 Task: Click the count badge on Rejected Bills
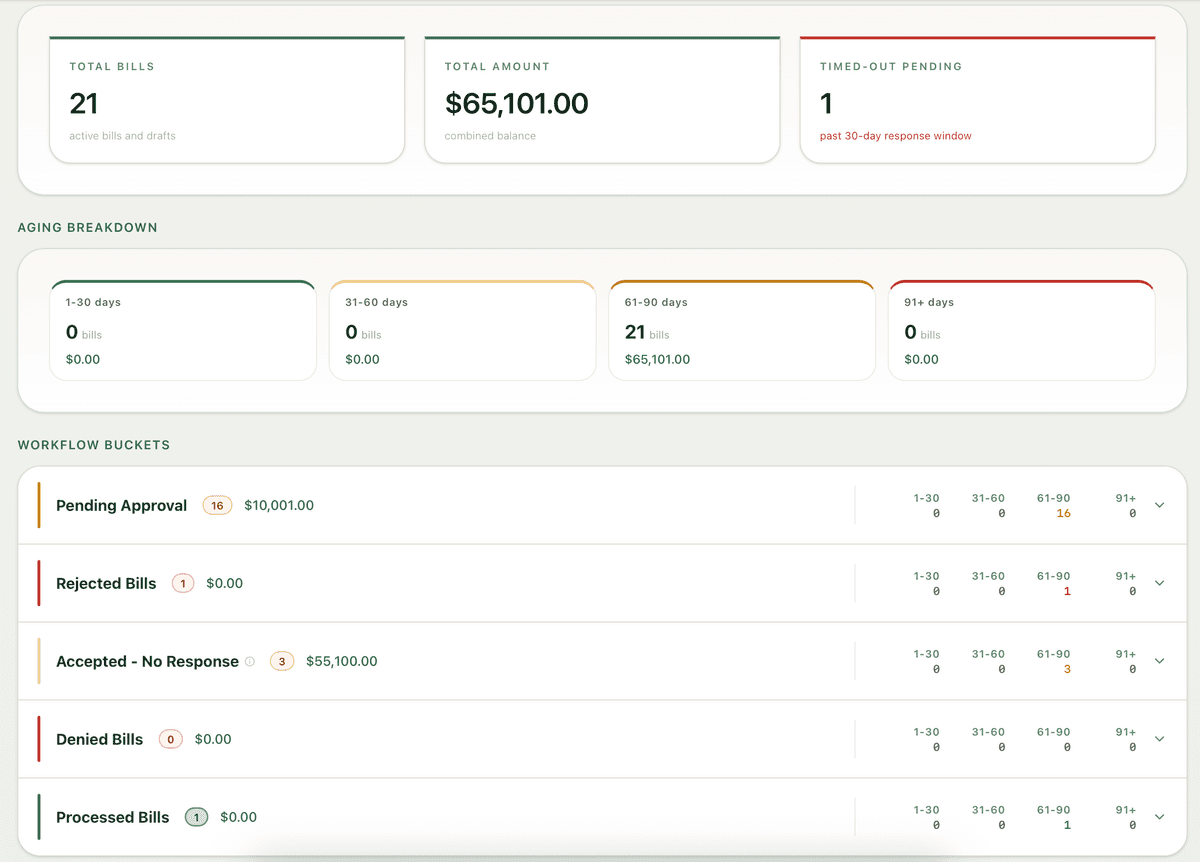click(183, 583)
